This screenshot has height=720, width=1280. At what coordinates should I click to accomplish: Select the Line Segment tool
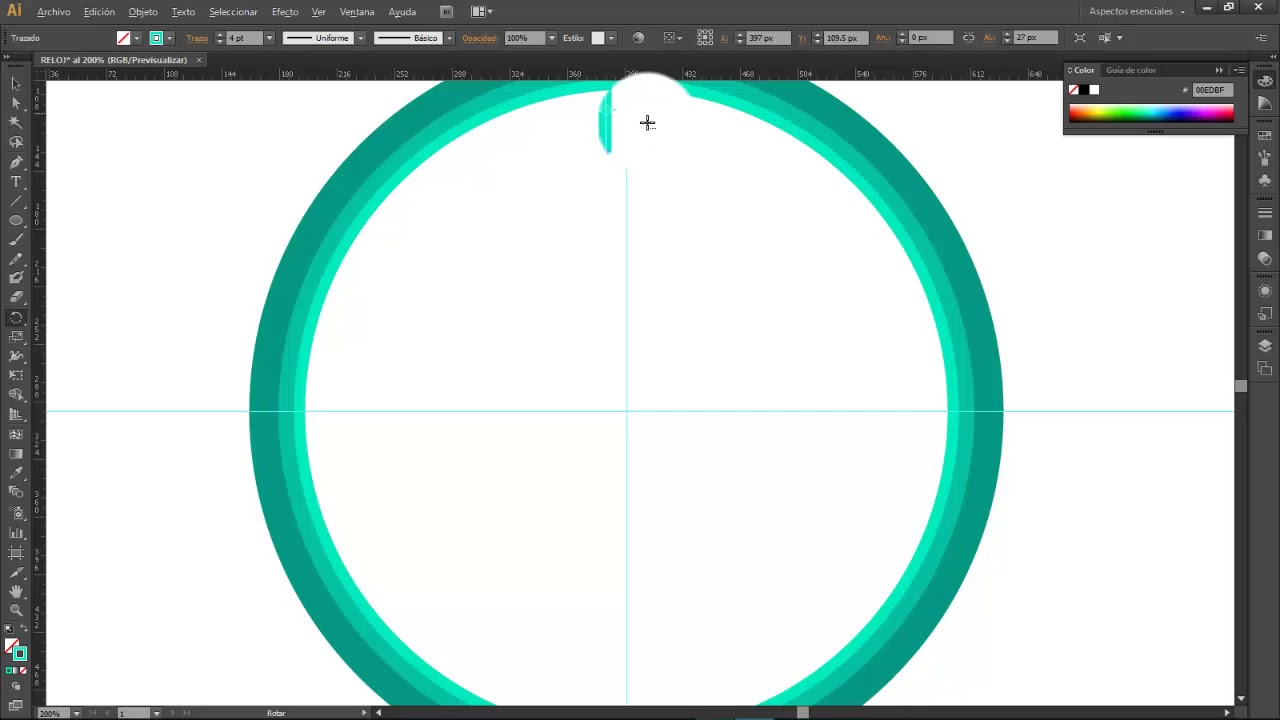[16, 201]
